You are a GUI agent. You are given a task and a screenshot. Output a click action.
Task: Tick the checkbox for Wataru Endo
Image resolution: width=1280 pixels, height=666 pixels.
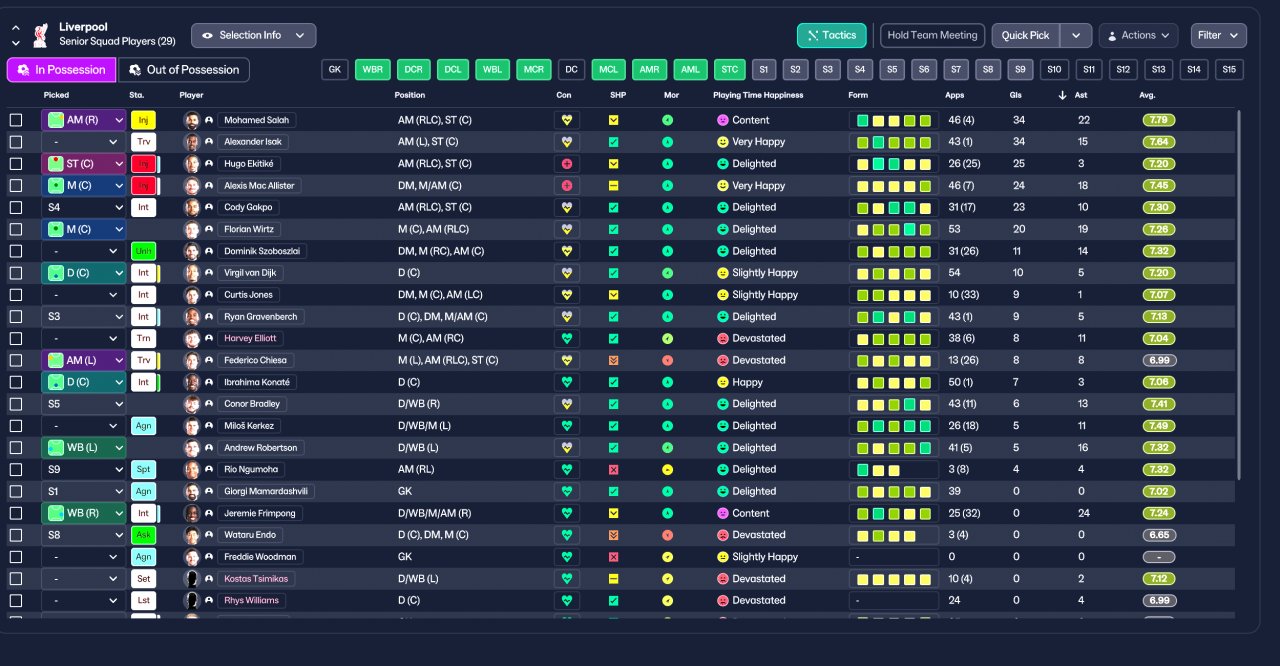[16, 535]
